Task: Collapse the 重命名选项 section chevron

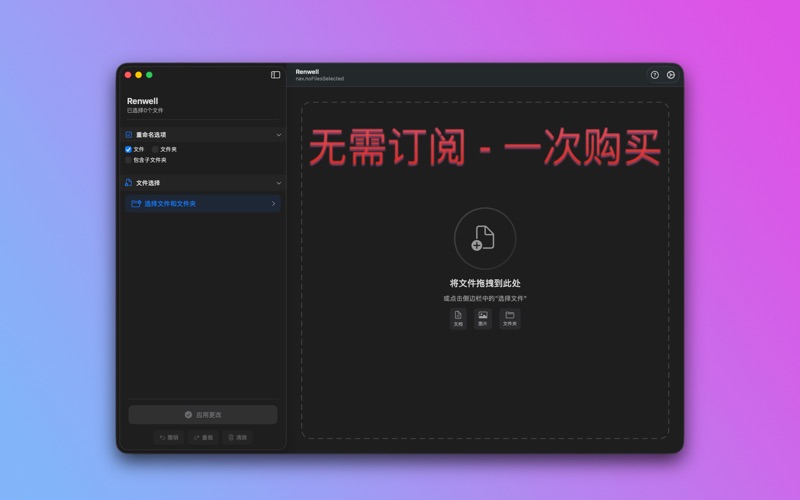Action: 279,135
